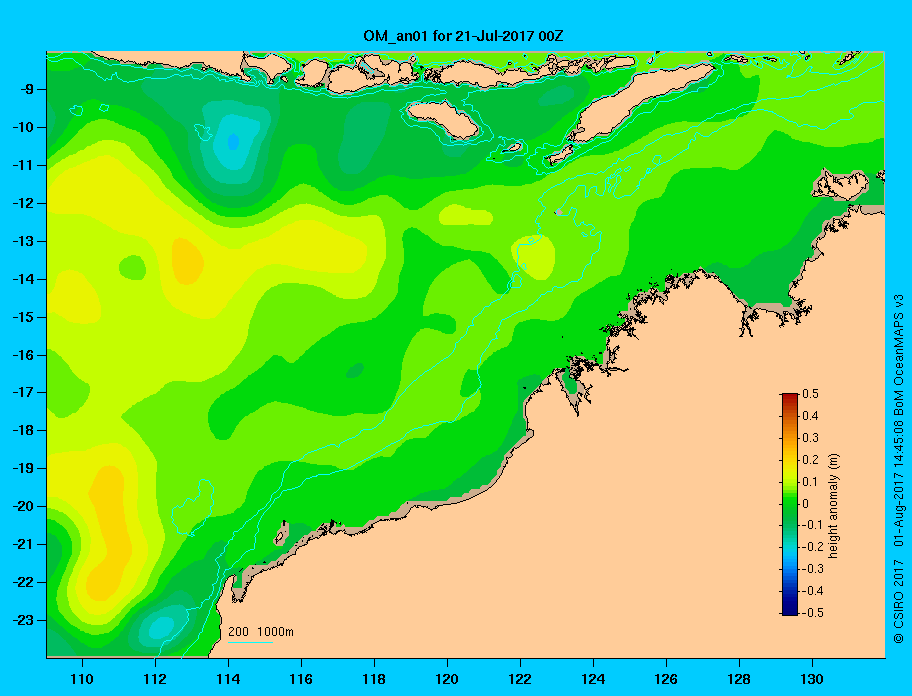Click the oval island south of the island chain

(443, 119)
